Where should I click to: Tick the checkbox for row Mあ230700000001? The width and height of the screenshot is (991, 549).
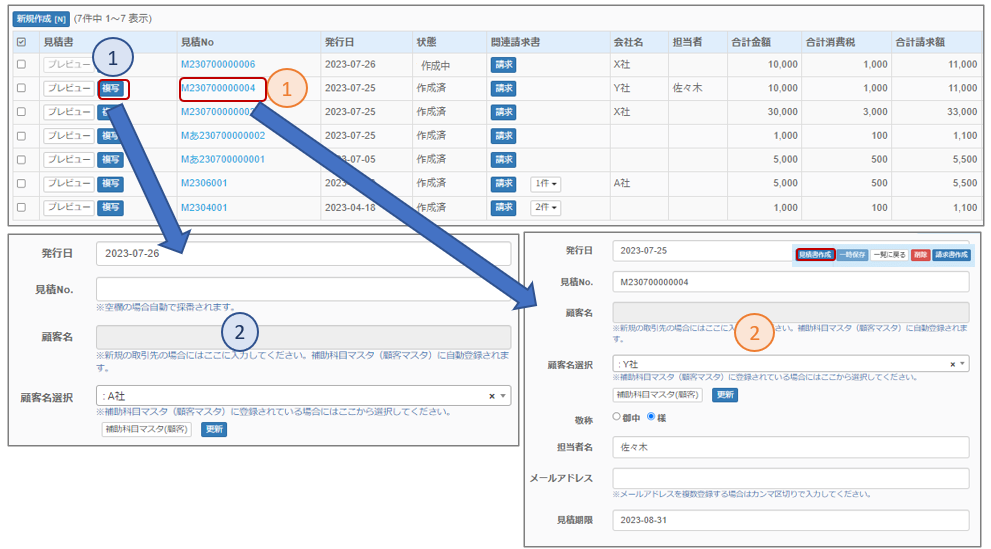click(21, 160)
